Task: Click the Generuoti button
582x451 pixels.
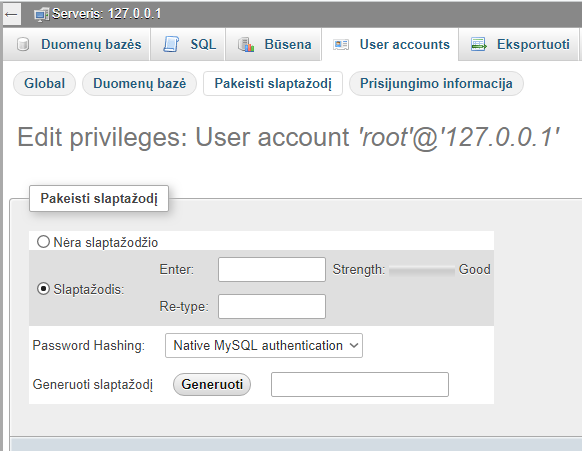Action: coord(212,385)
